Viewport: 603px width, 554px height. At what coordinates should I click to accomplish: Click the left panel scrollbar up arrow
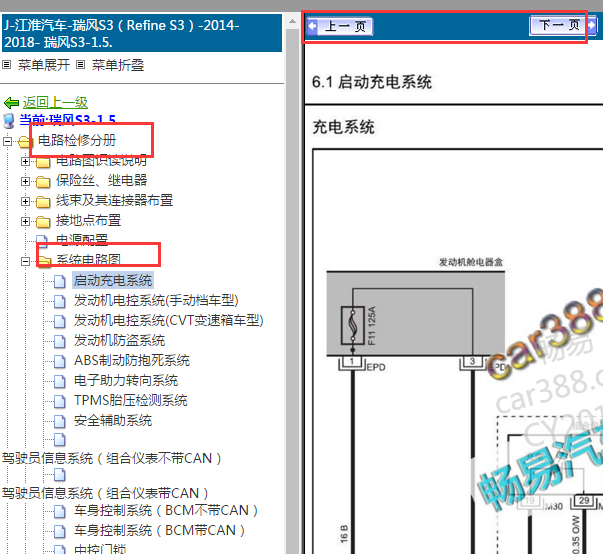(x=292, y=21)
